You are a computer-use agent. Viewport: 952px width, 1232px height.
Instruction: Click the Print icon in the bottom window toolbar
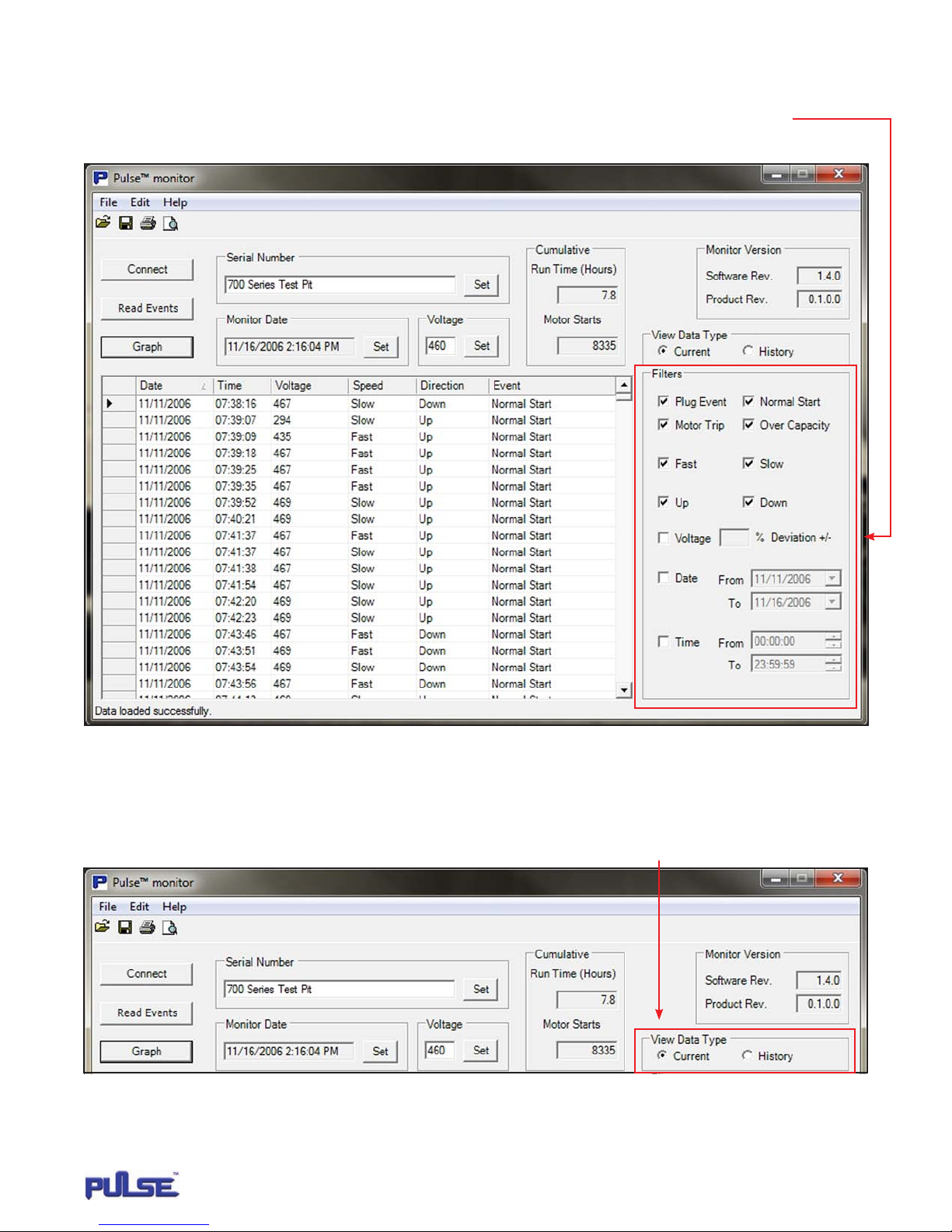(147, 927)
